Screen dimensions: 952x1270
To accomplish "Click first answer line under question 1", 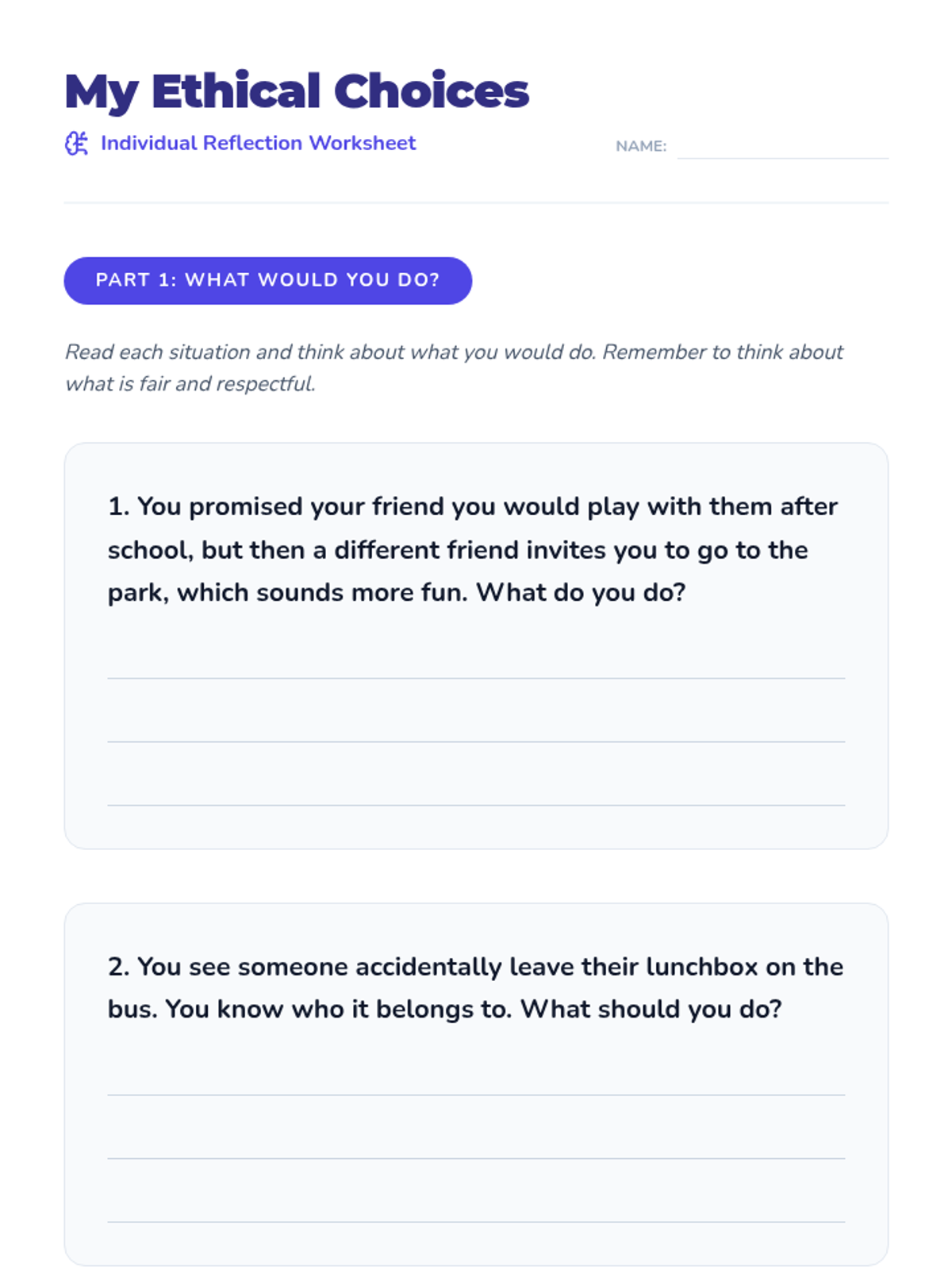I will pos(476,678).
